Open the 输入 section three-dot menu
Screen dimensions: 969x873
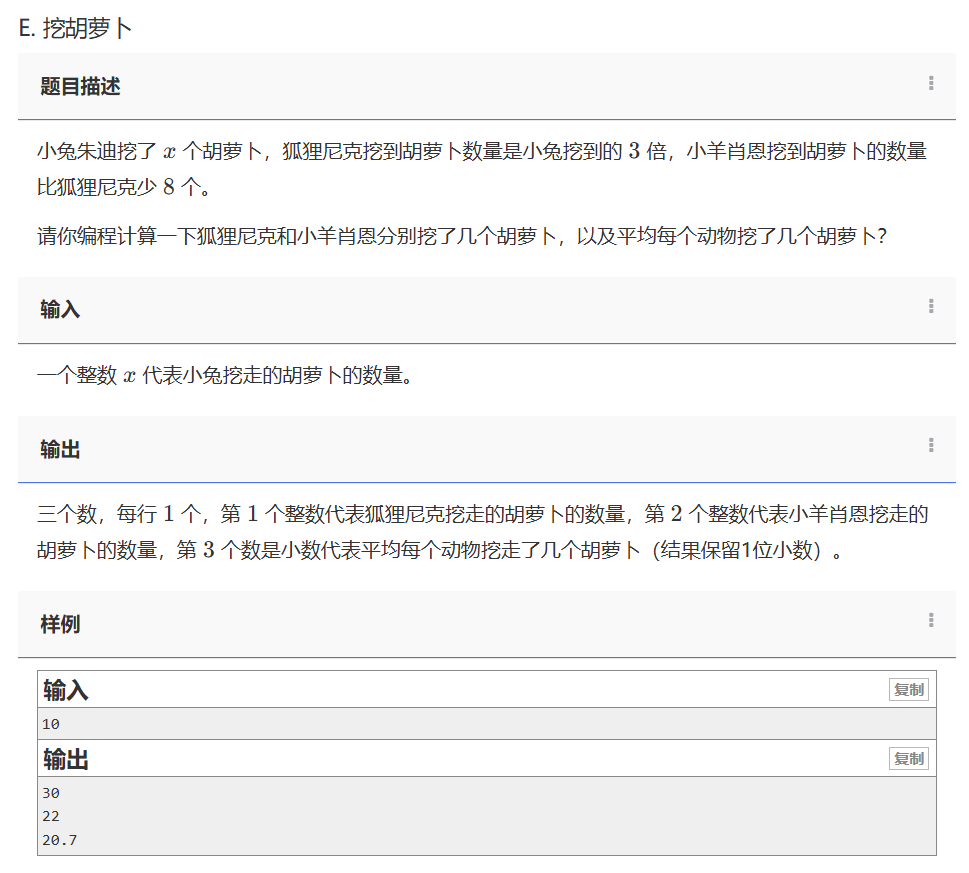pos(931,307)
